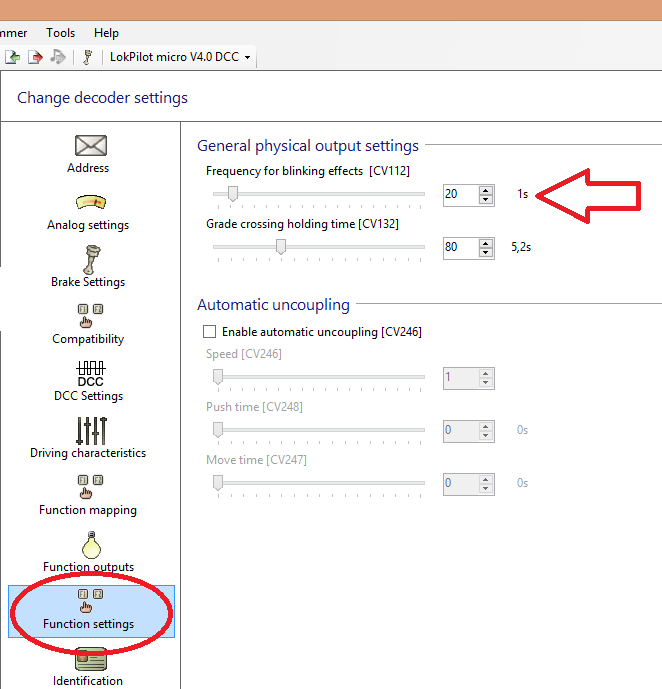
Task: Click the Push time CV248 spinner down arrow
Action: pos(485,436)
